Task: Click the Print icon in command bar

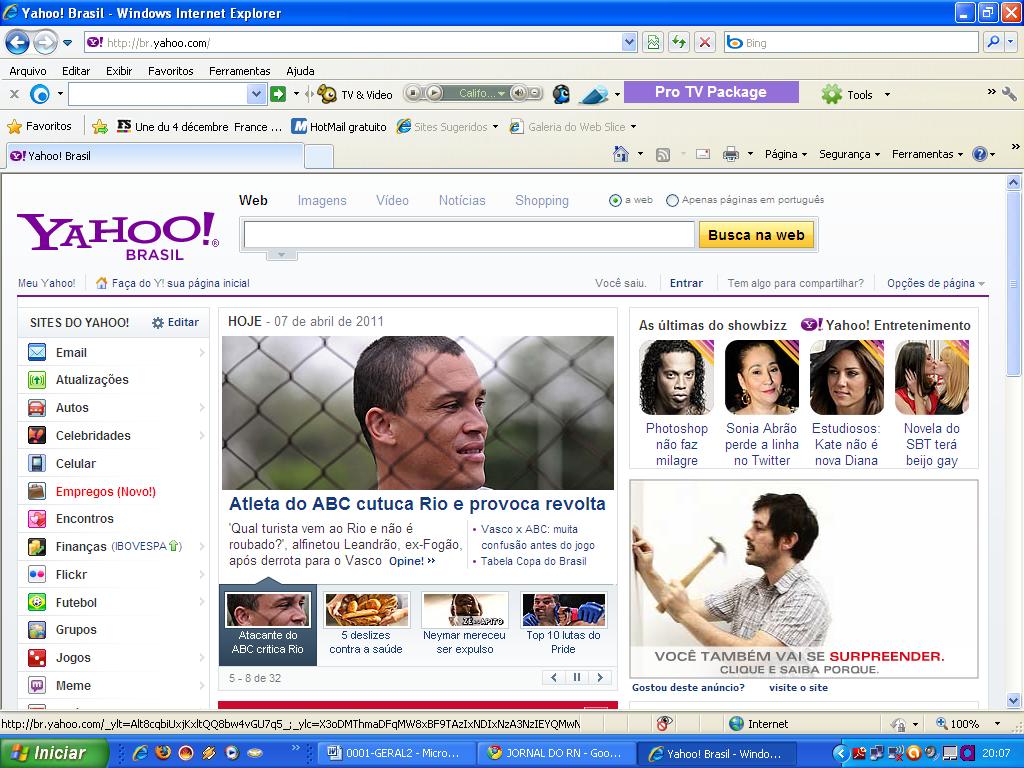Action: coord(731,155)
